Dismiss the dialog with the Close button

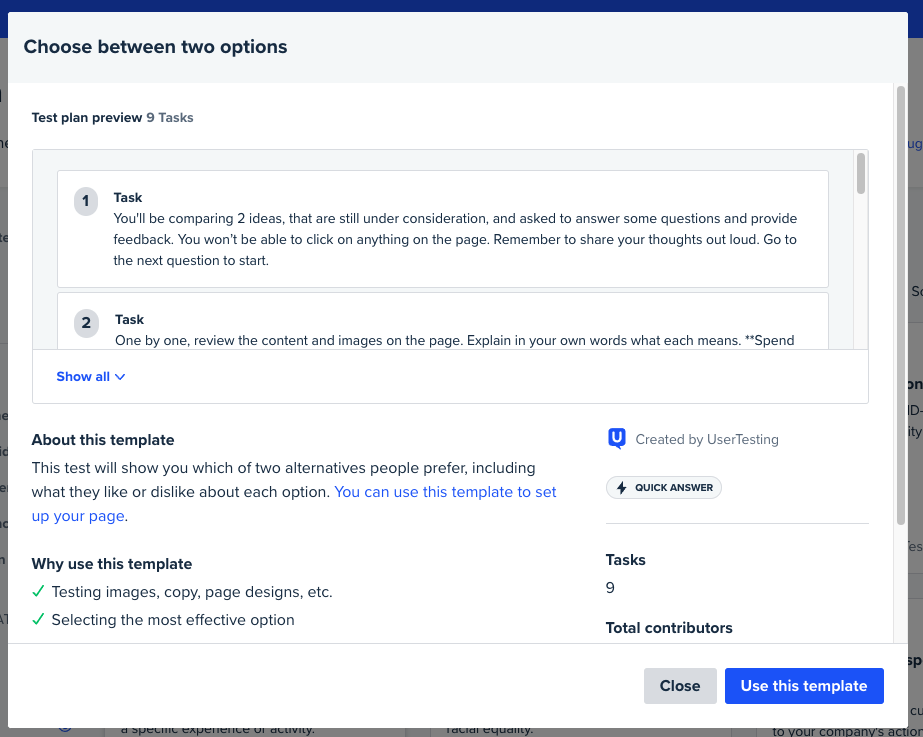[680, 686]
